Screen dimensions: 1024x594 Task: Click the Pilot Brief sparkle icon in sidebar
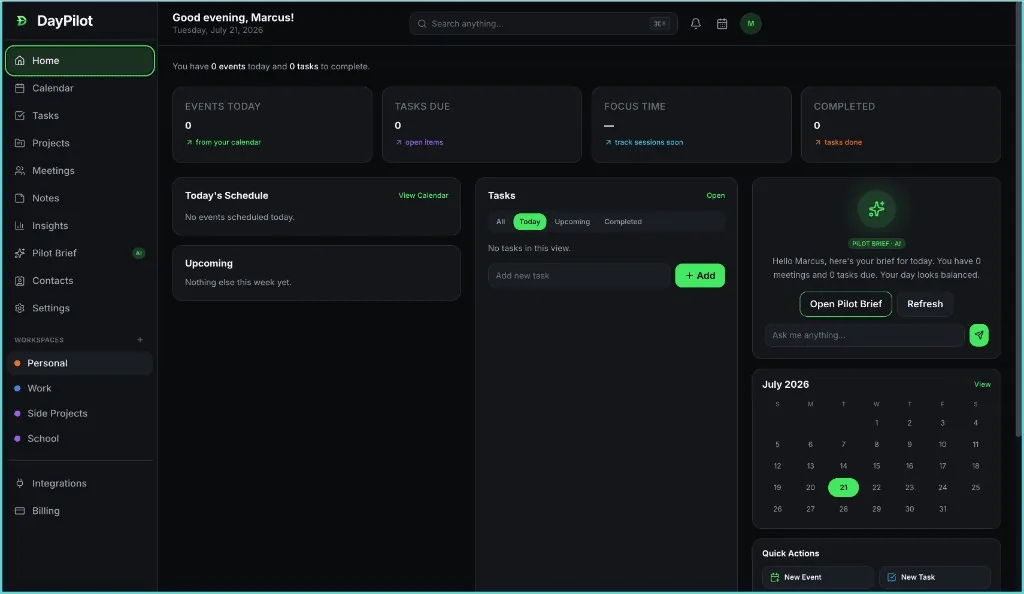pyautogui.click(x=20, y=253)
